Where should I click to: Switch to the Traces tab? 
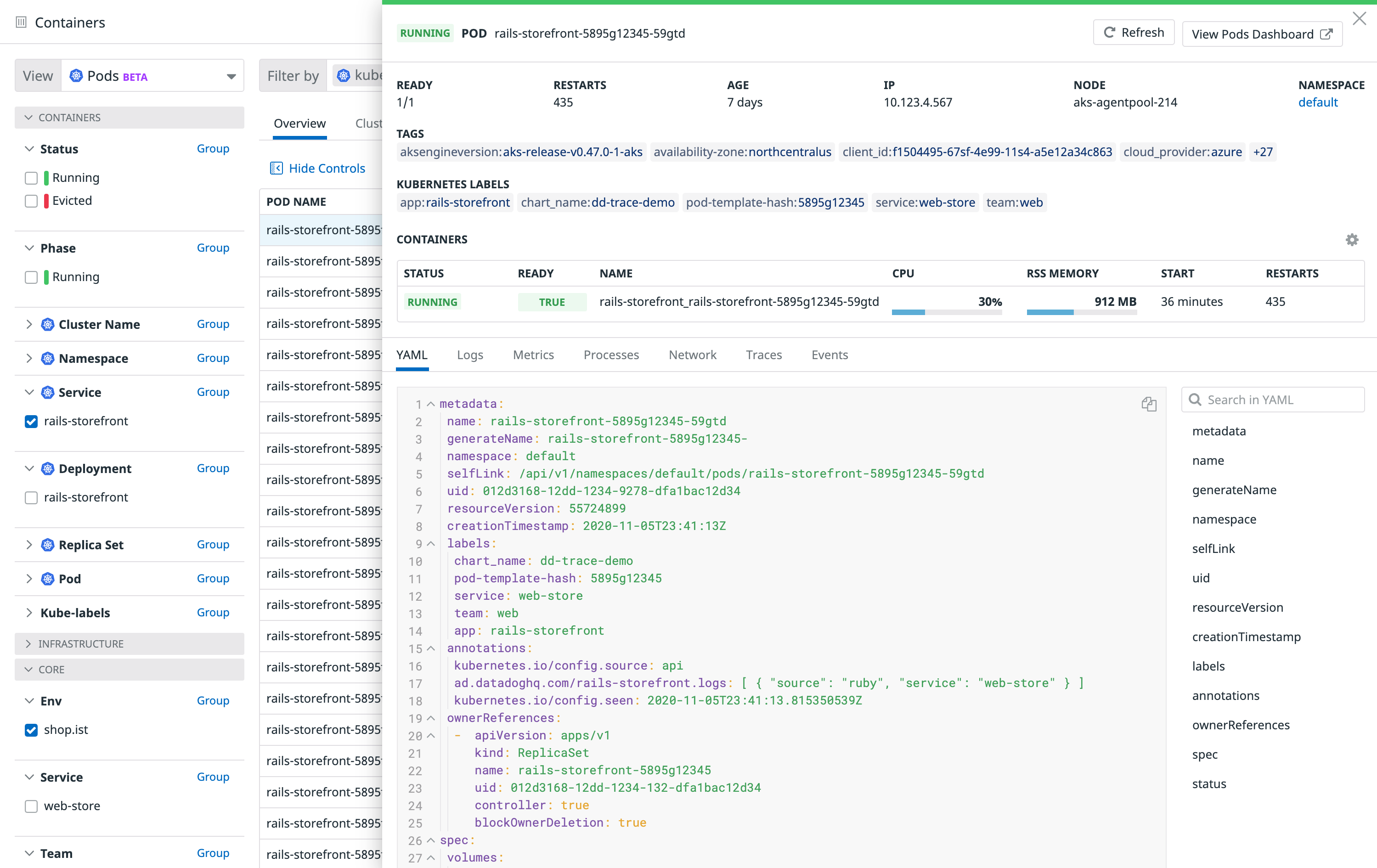tap(764, 355)
